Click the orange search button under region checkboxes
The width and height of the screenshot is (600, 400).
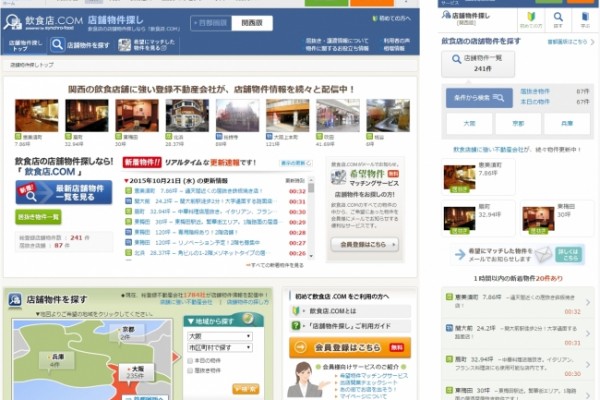point(246,389)
